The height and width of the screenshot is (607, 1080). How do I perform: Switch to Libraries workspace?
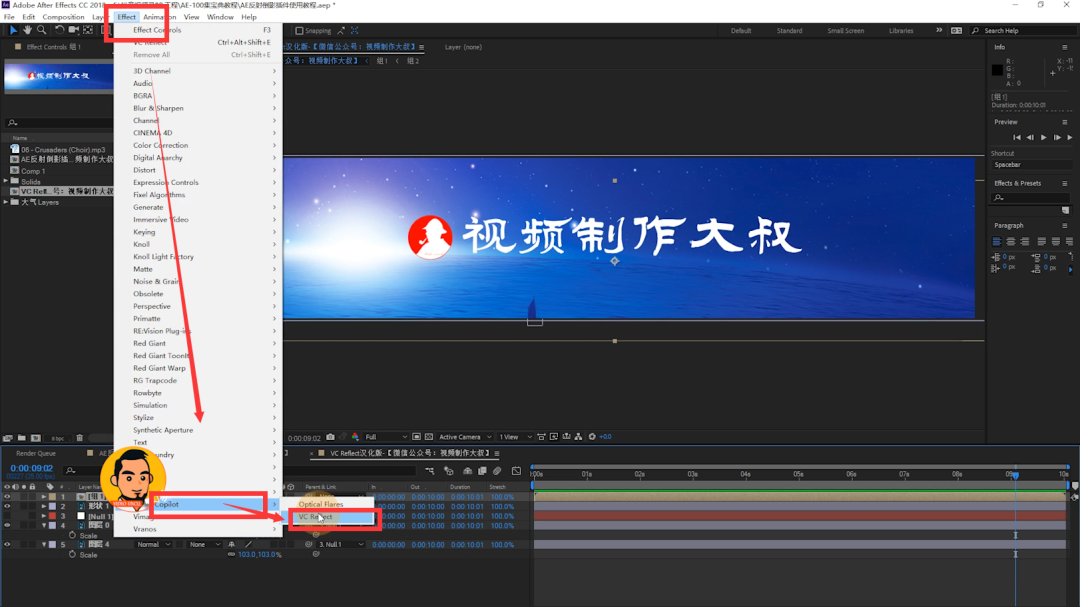[901, 31]
